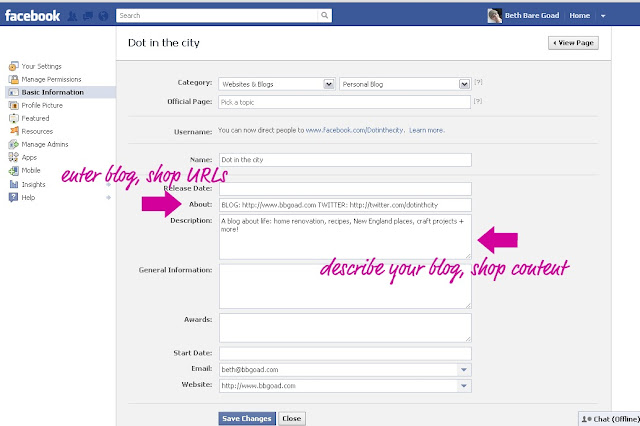Image resolution: width=640 pixels, height=426 pixels.
Task: Open messages icon in header
Action: pyautogui.click(x=87, y=16)
